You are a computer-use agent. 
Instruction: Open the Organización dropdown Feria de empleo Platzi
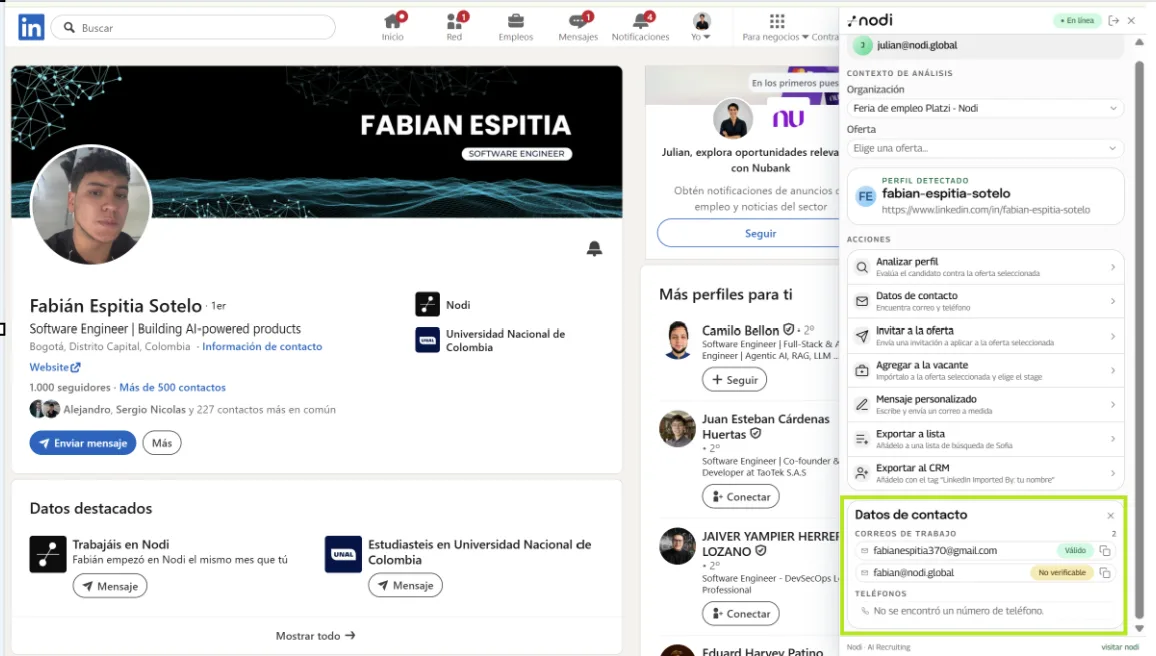pyautogui.click(x=985, y=108)
